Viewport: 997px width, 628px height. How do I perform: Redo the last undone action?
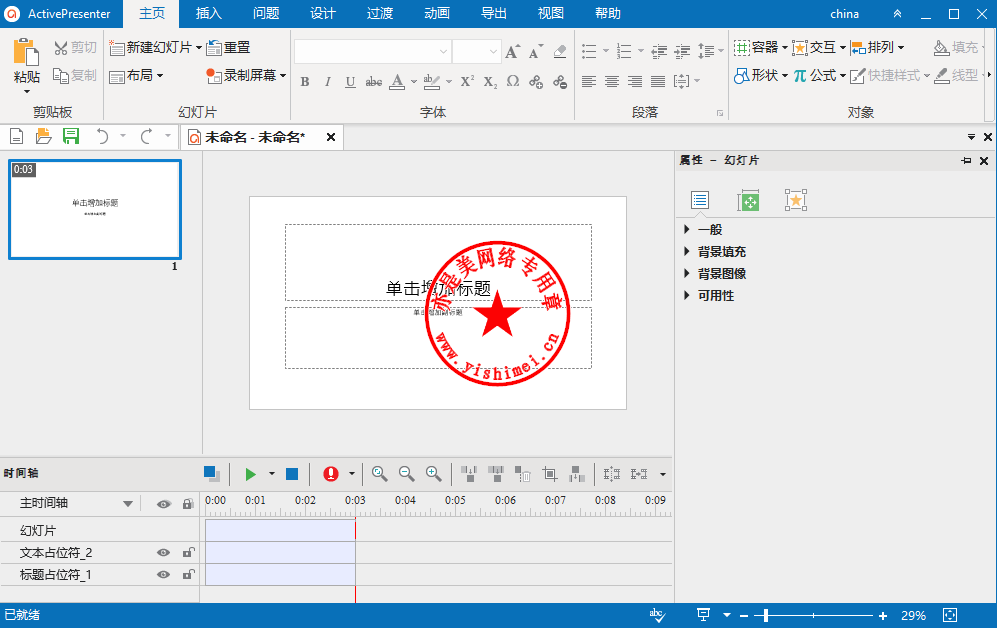coord(147,136)
